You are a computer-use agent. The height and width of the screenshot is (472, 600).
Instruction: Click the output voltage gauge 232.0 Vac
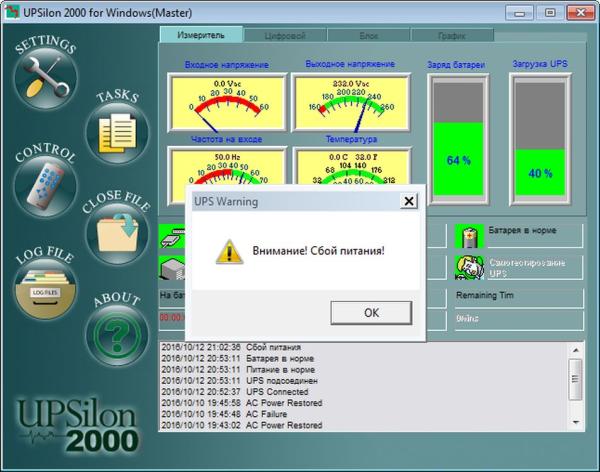(351, 102)
